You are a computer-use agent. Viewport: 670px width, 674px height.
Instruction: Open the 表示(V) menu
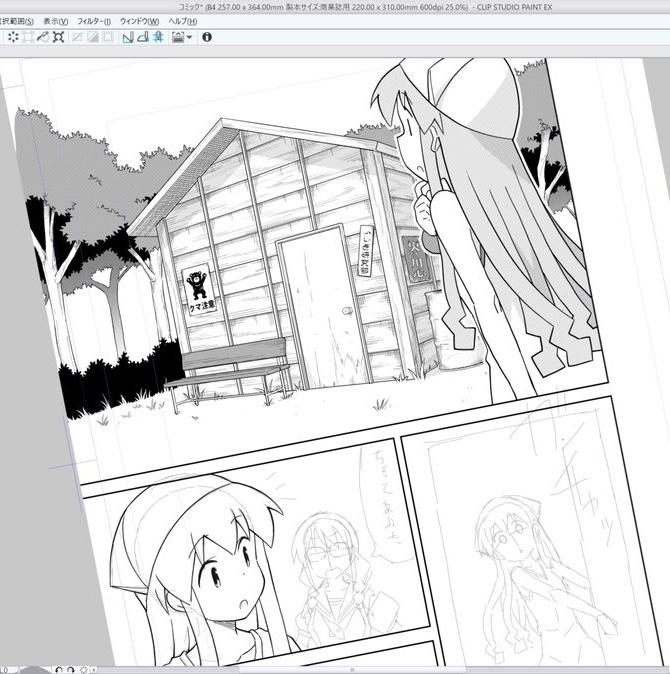pyautogui.click(x=56, y=21)
